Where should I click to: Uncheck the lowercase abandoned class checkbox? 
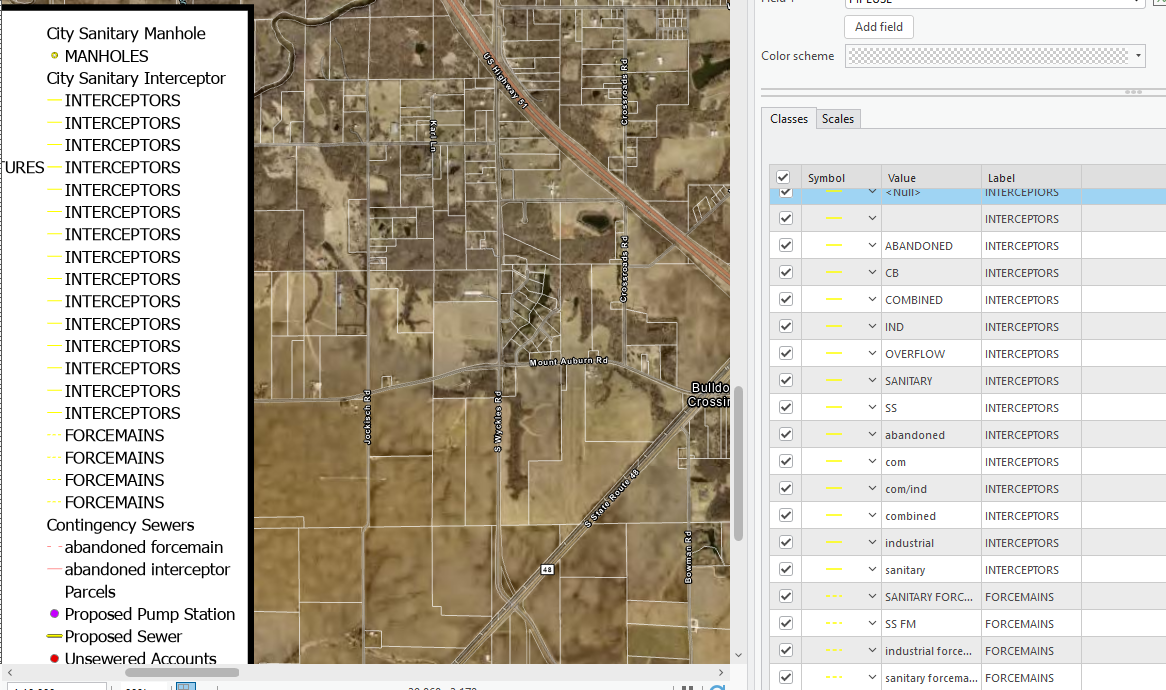[x=786, y=434]
